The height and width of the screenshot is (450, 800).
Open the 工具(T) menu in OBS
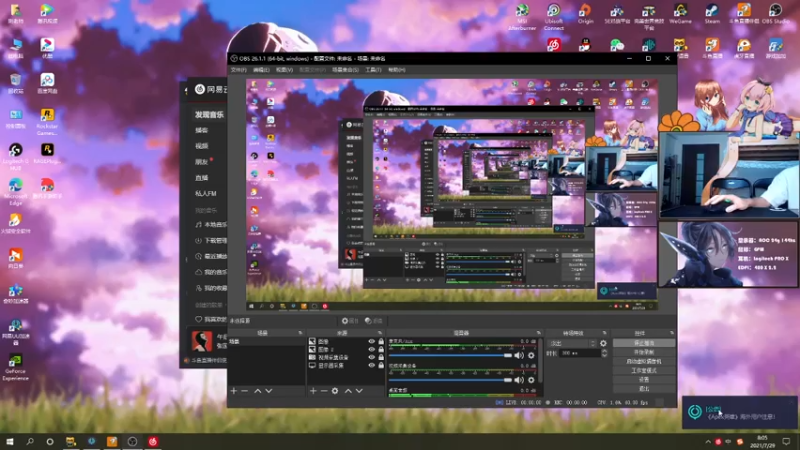(x=373, y=70)
